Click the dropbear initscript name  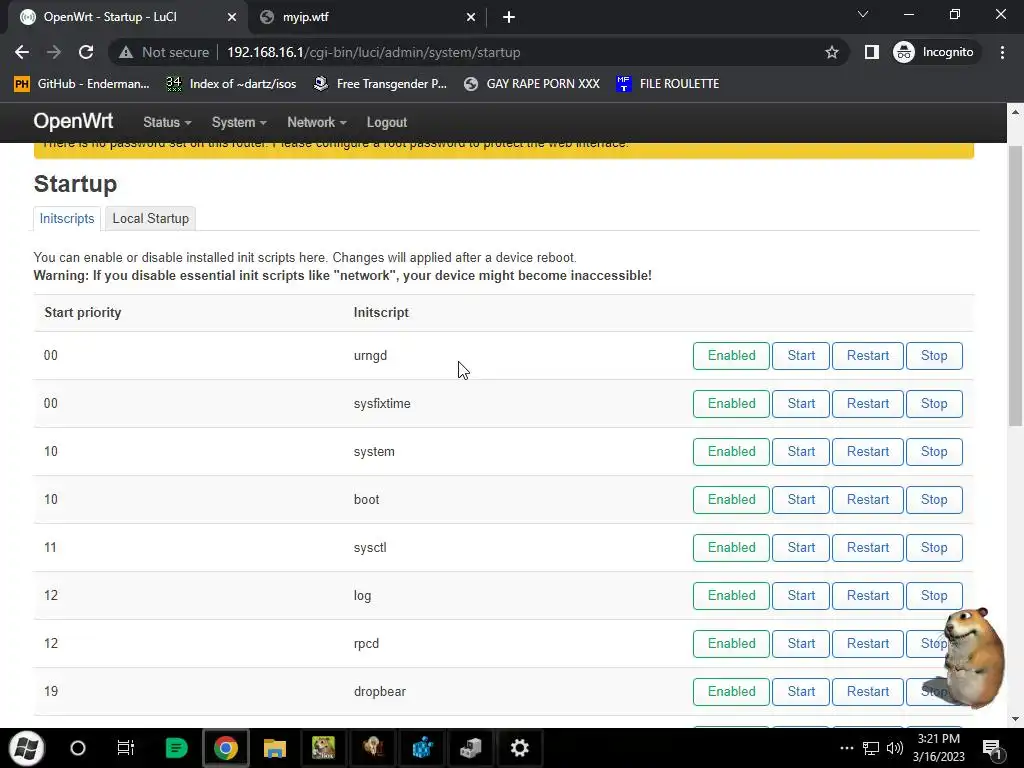pyautogui.click(x=379, y=692)
